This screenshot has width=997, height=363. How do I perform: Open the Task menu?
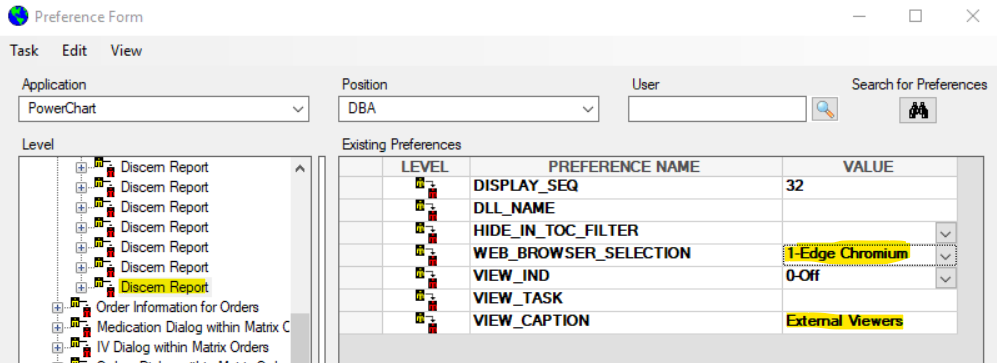[x=24, y=51]
